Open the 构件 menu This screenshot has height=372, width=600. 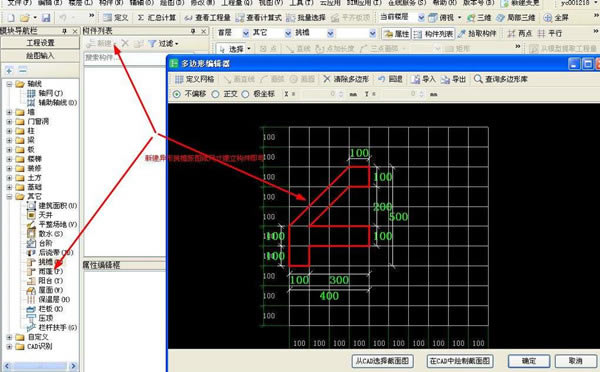(111, 3)
